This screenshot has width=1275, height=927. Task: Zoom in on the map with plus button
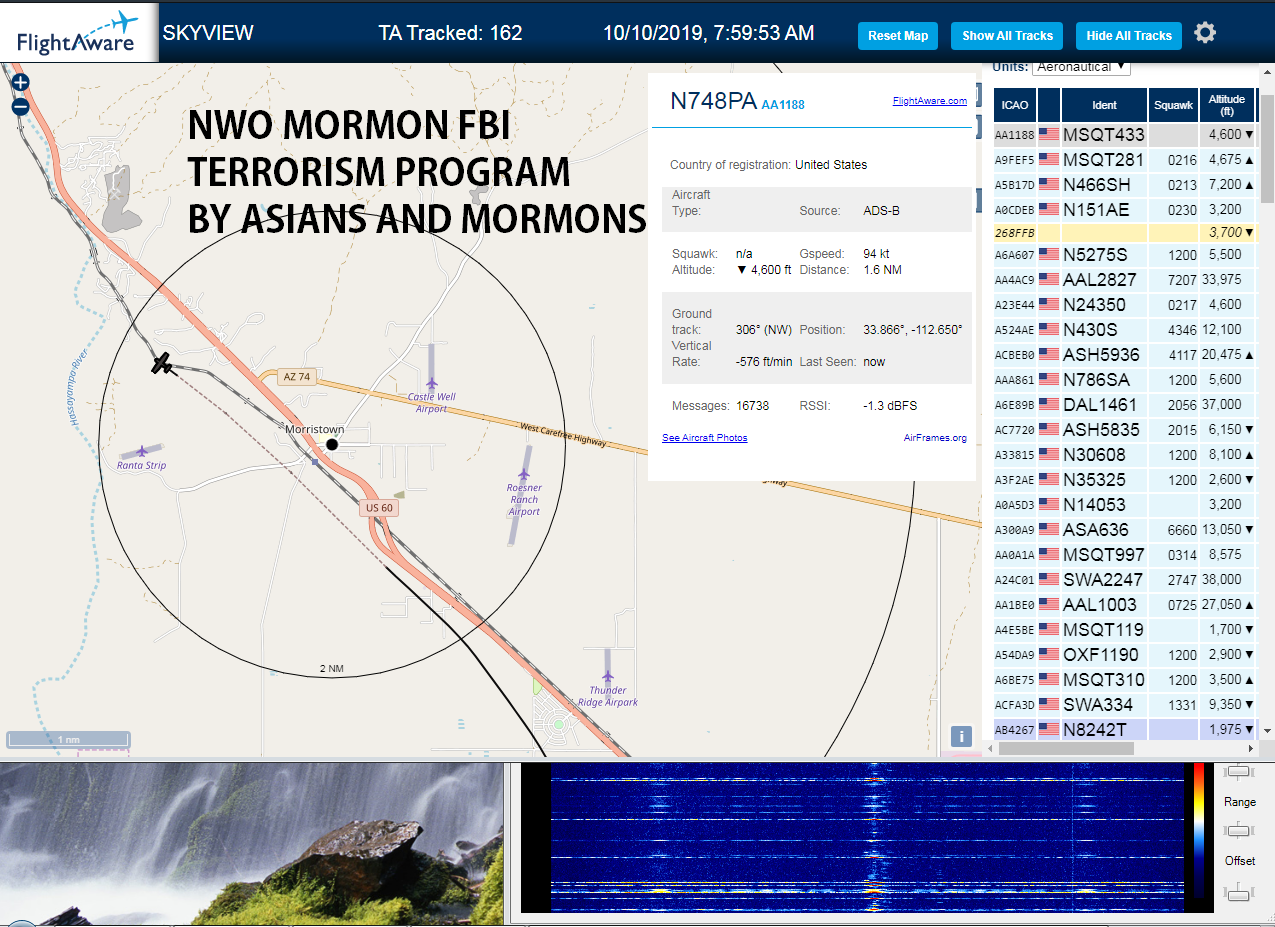point(20,83)
